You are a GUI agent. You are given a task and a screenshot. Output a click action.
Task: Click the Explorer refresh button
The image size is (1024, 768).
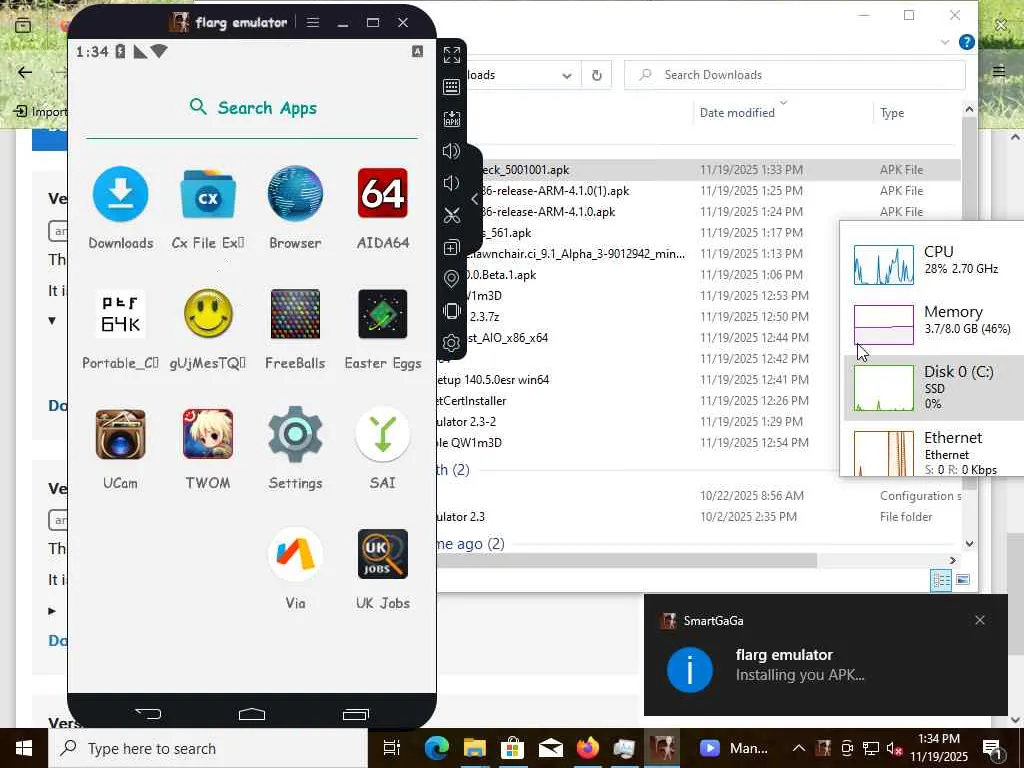[x=596, y=75]
